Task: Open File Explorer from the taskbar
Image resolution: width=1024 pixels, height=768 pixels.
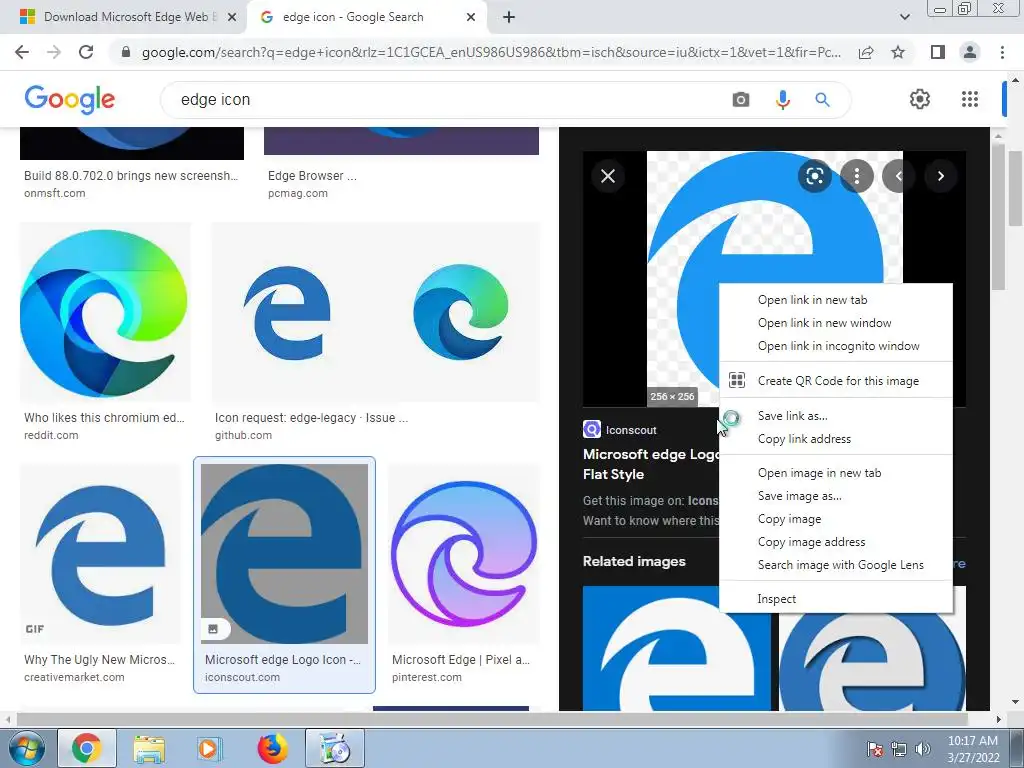Action: pyautogui.click(x=149, y=748)
